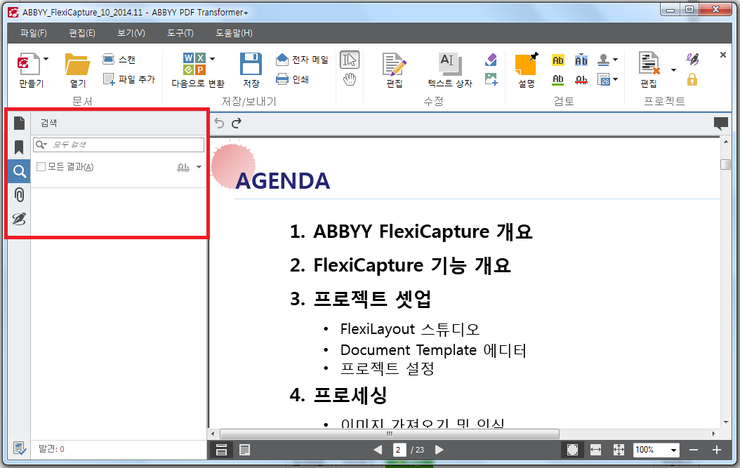Viewport: 740px width, 468px height.
Task: Click the 전자 메일 email button
Action: pyautogui.click(x=302, y=59)
